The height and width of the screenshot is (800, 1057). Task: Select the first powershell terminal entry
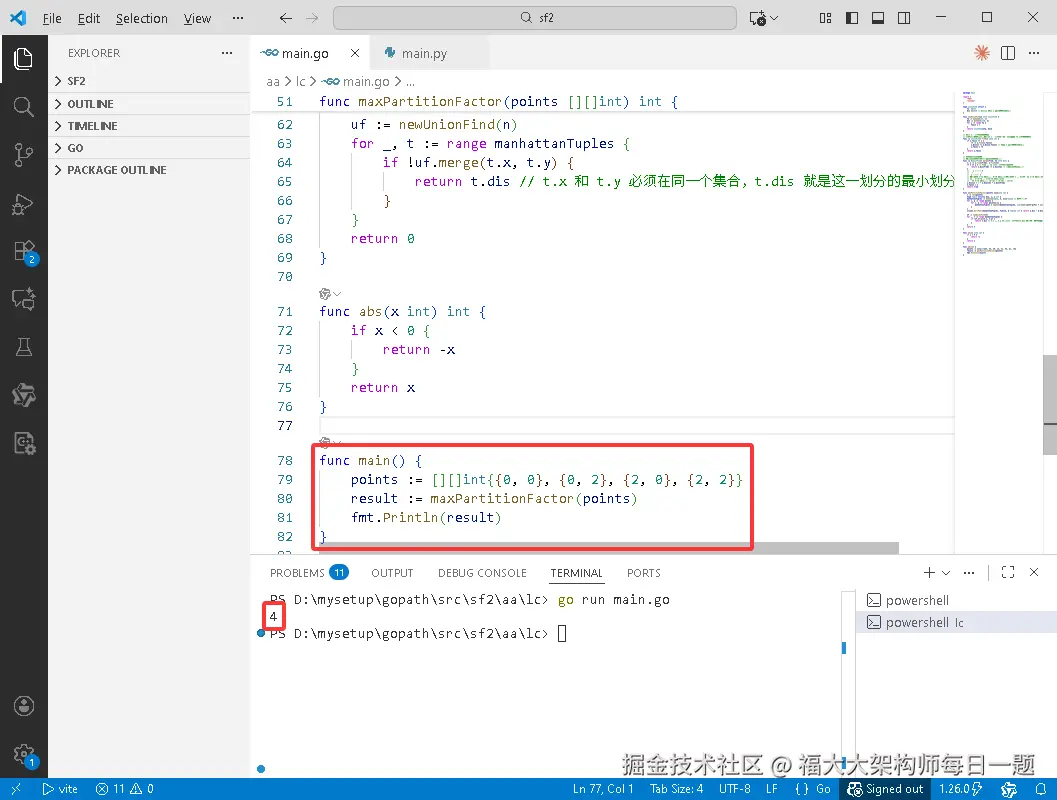(x=956, y=601)
